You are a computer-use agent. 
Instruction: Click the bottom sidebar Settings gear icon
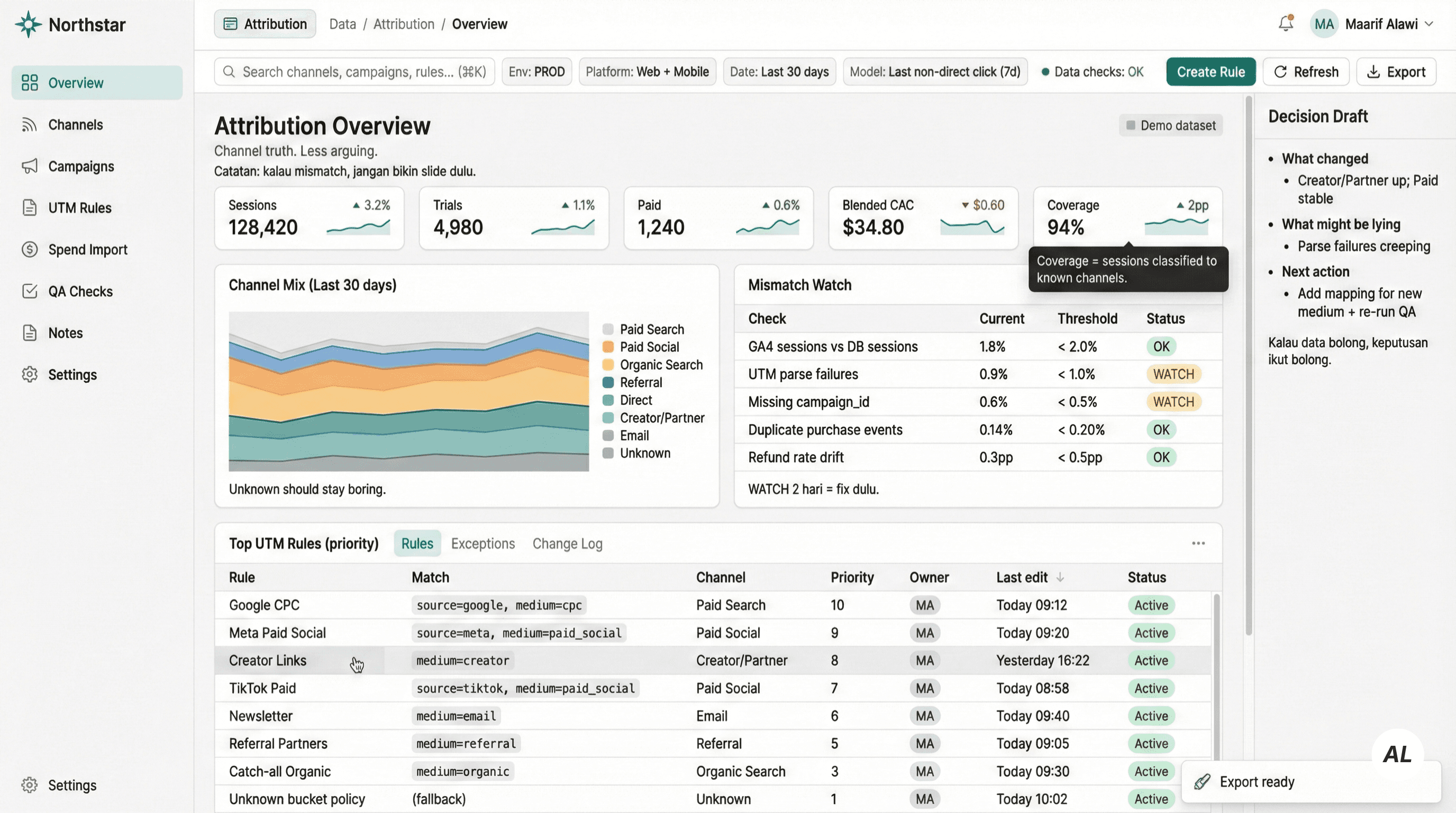point(30,785)
